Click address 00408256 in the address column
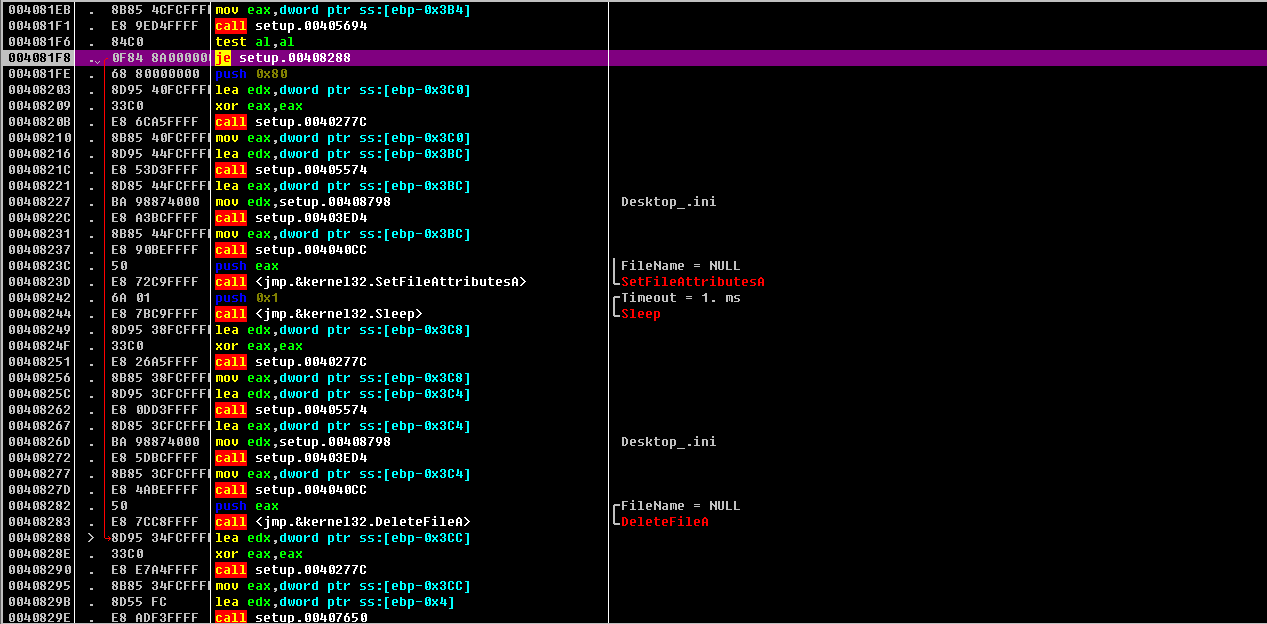This screenshot has height=624, width=1267. tap(39, 378)
